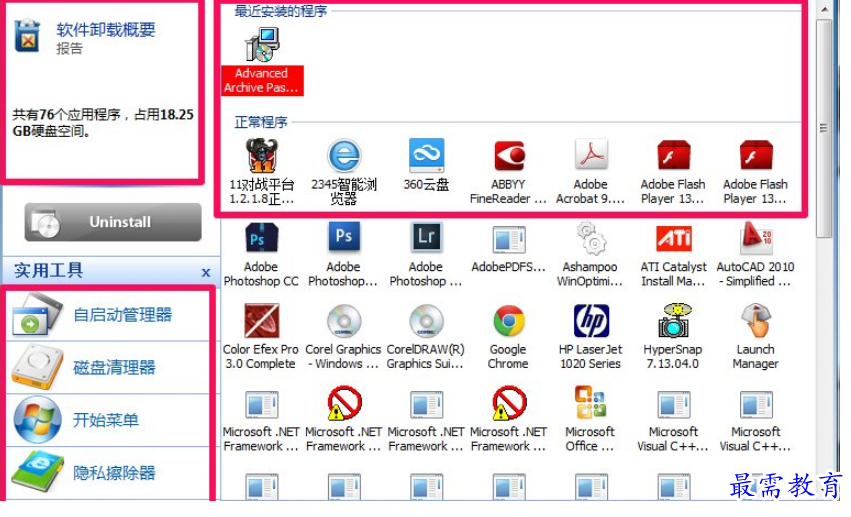Click the 实用工具 panel header
The width and height of the screenshot is (851, 517).
coord(111,270)
